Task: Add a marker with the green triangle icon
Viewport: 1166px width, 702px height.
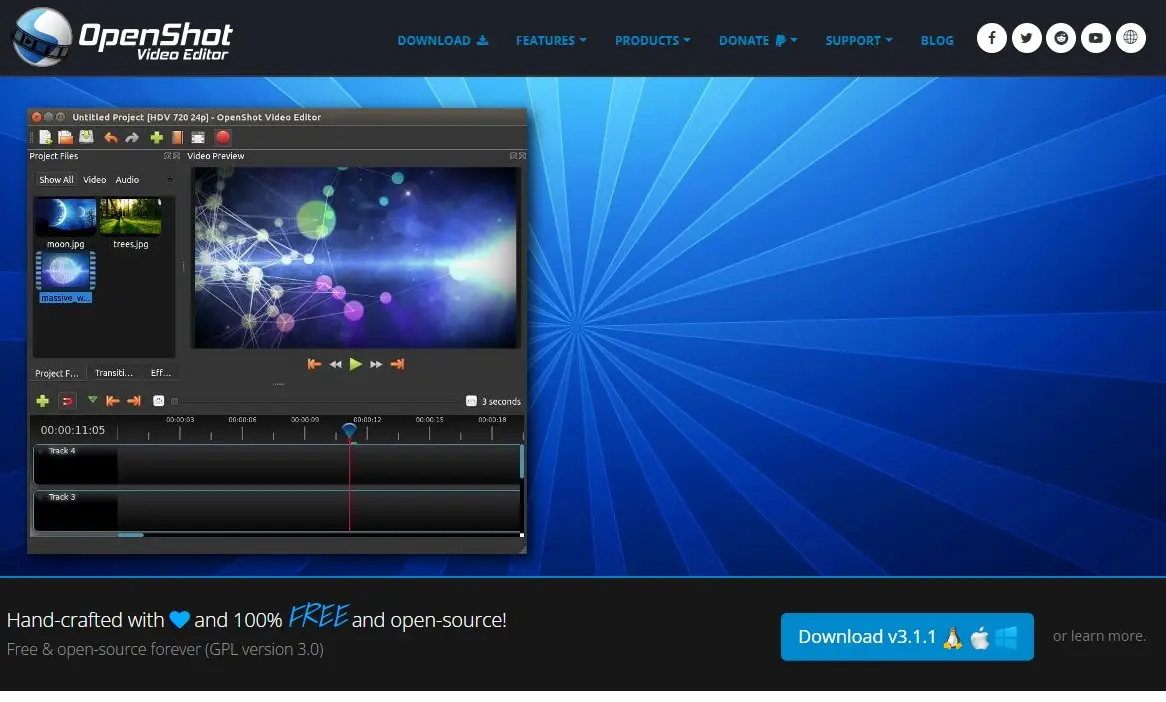Action: click(x=92, y=400)
